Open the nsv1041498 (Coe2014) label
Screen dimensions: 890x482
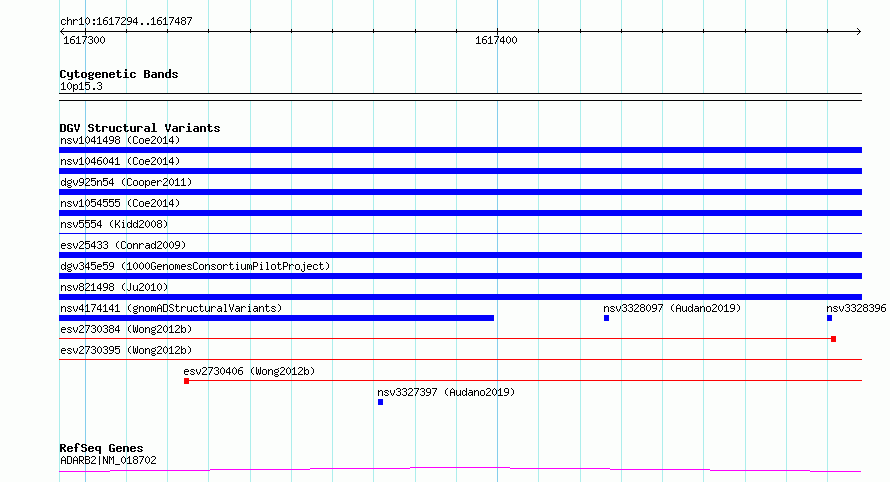tap(120, 140)
